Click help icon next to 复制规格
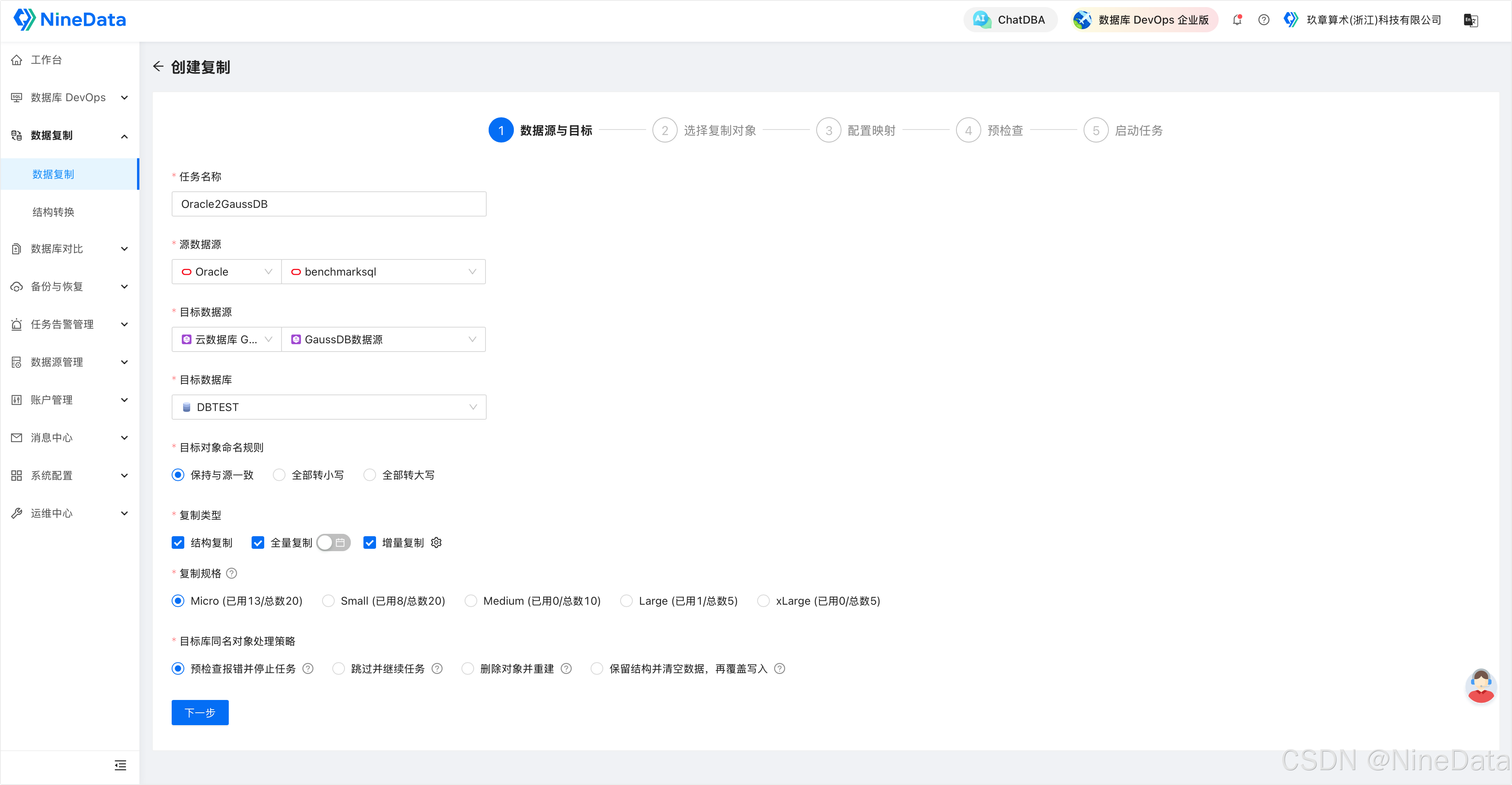Screen dimensions: 1512x785 click(x=232, y=573)
